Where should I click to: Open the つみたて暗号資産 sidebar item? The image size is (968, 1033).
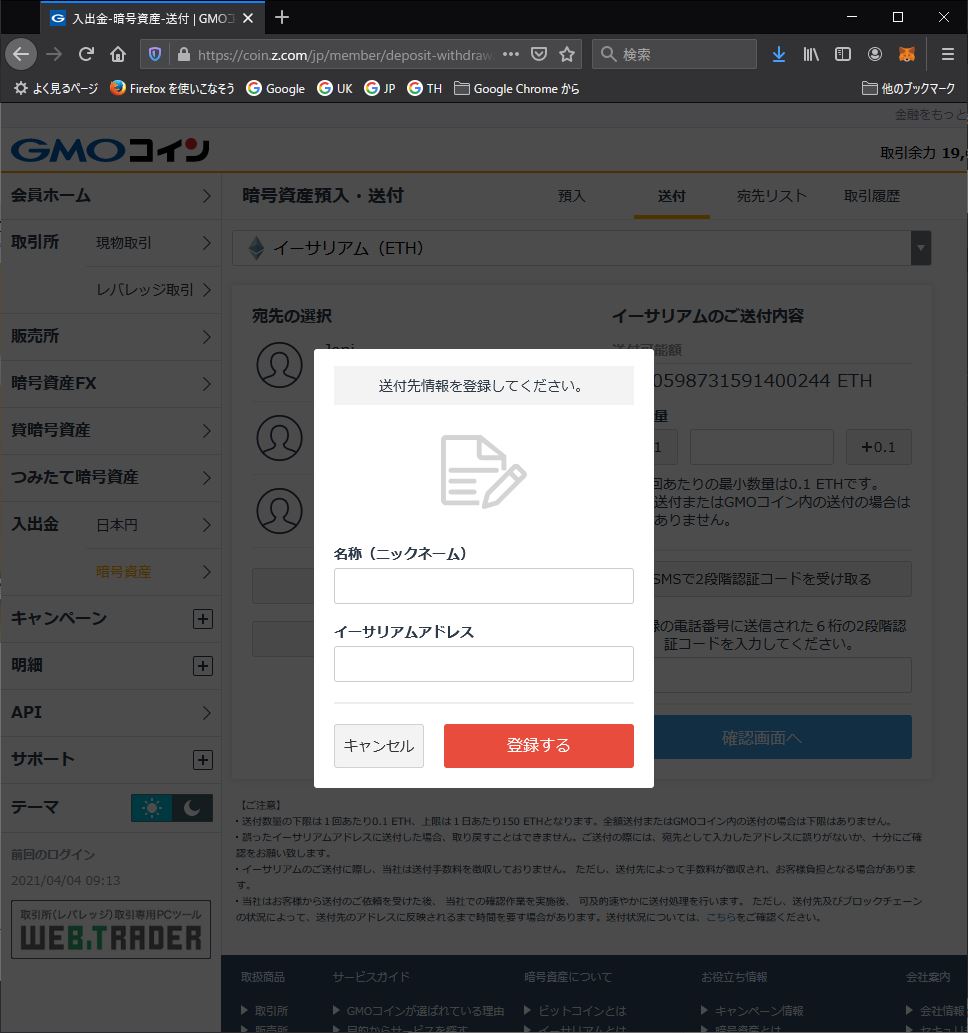(x=111, y=478)
